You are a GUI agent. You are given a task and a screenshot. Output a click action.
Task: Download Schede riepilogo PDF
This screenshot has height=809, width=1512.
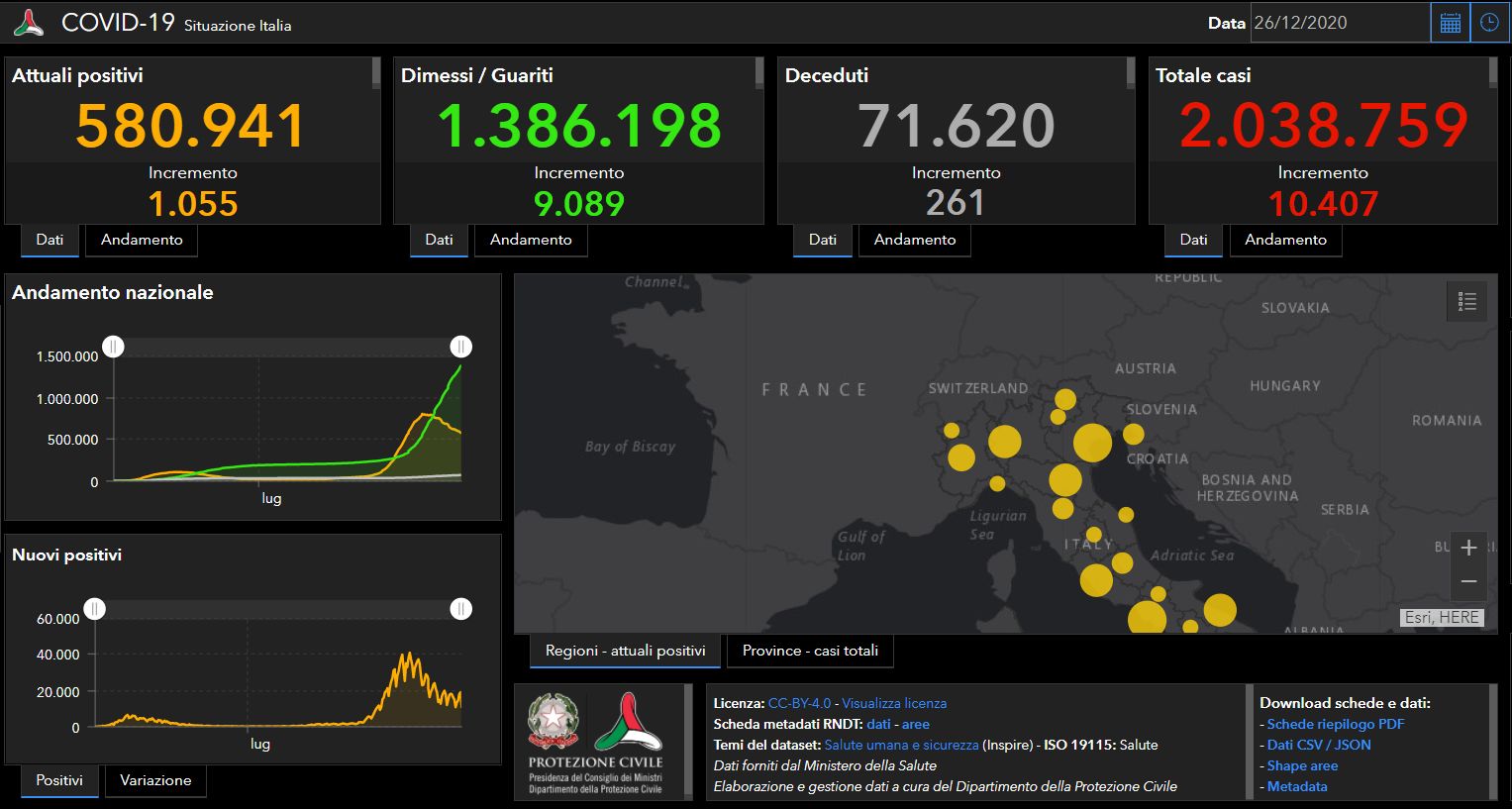point(1335,724)
